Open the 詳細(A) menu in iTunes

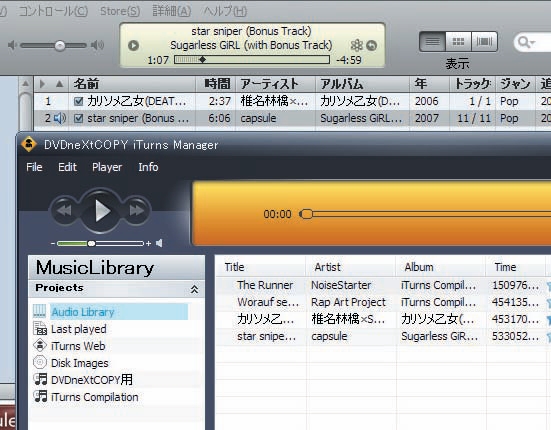(x=171, y=11)
